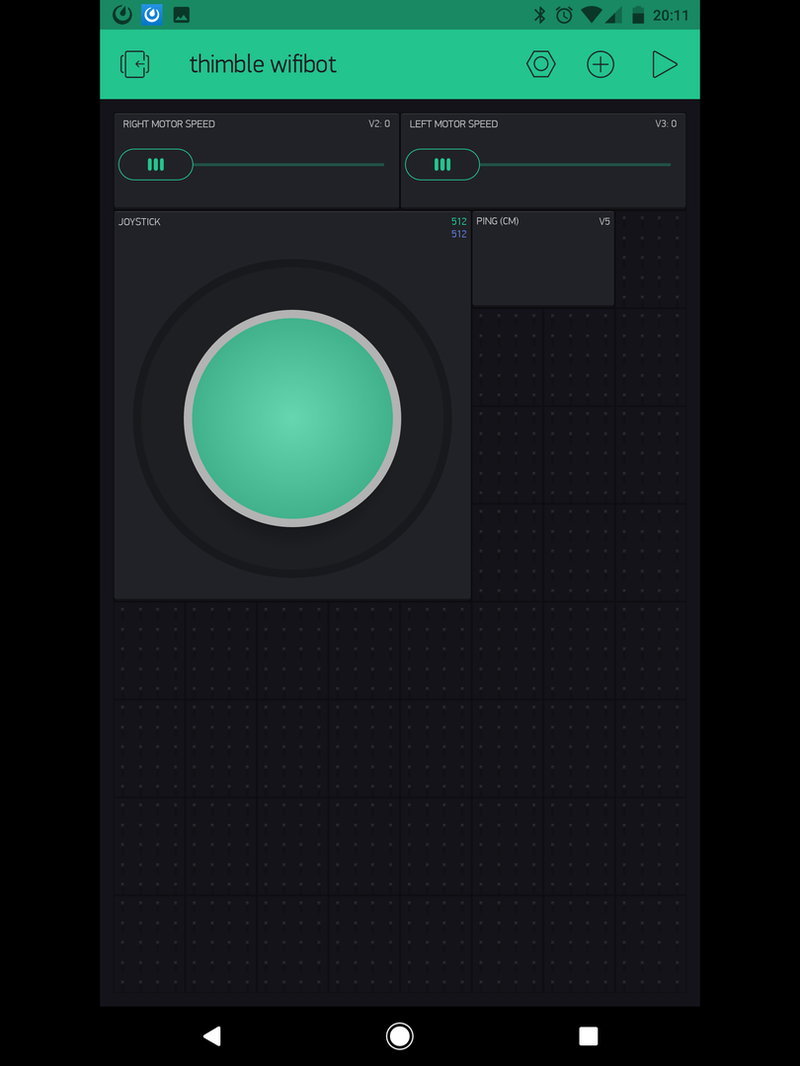Tap the battery status icon
Image resolution: width=800 pixels, height=1066 pixels.
click(638, 15)
